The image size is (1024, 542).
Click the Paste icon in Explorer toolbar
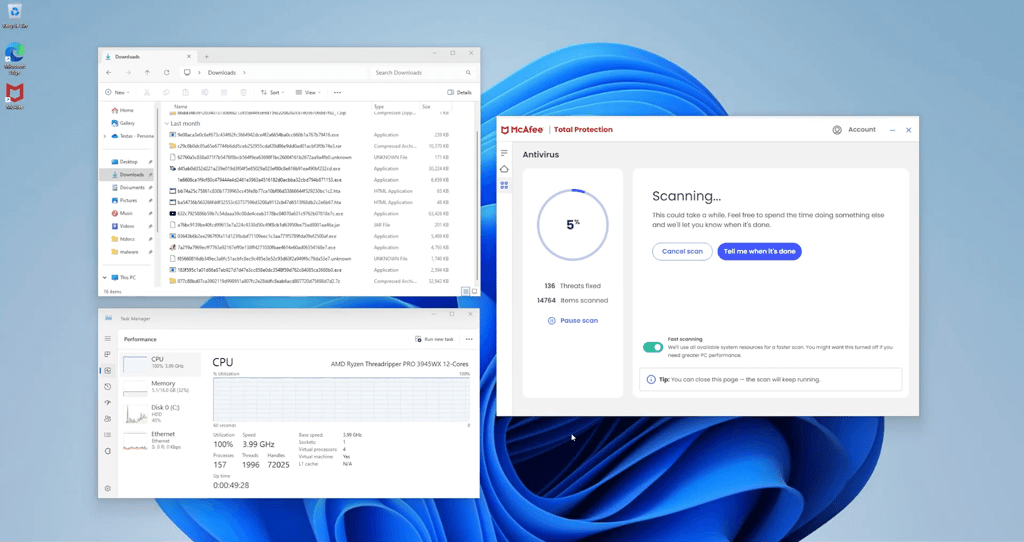point(185,93)
